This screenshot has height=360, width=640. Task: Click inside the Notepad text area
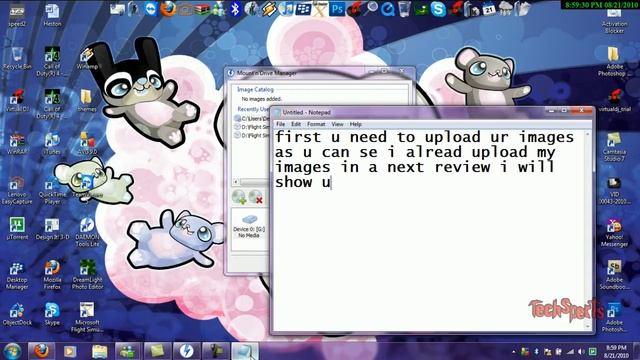pos(429,231)
